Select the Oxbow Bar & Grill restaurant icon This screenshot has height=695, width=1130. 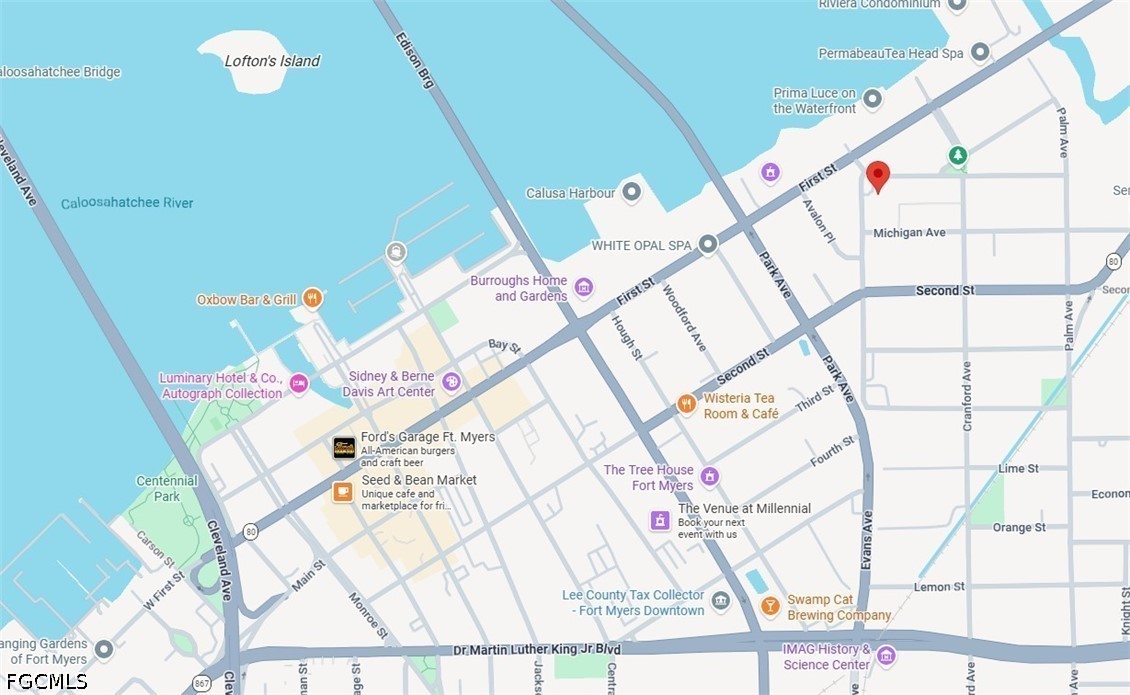312,298
